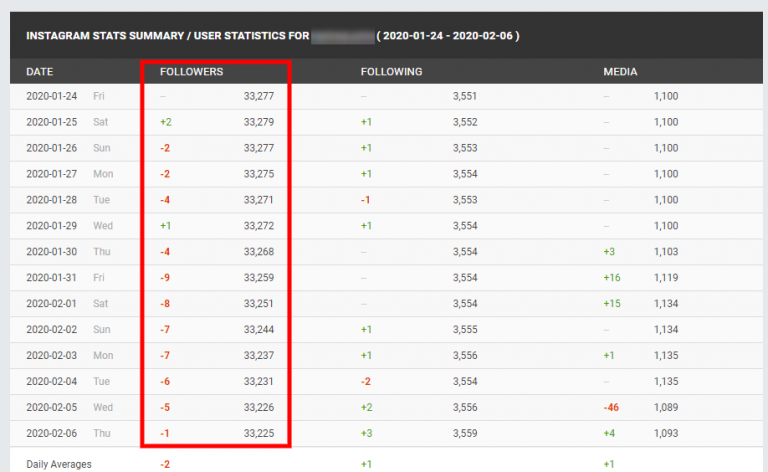The image size is (768, 472).
Task: Select the date 2020-01-30
Action: click(51, 252)
